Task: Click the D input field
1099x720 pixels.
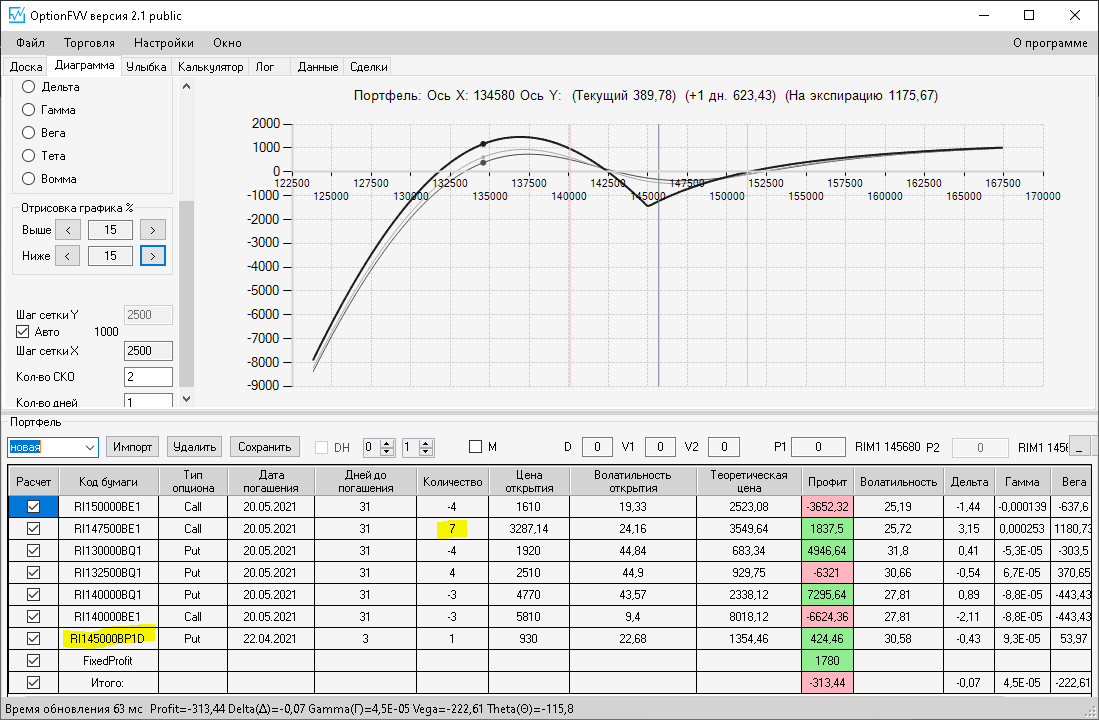Action: 597,447
